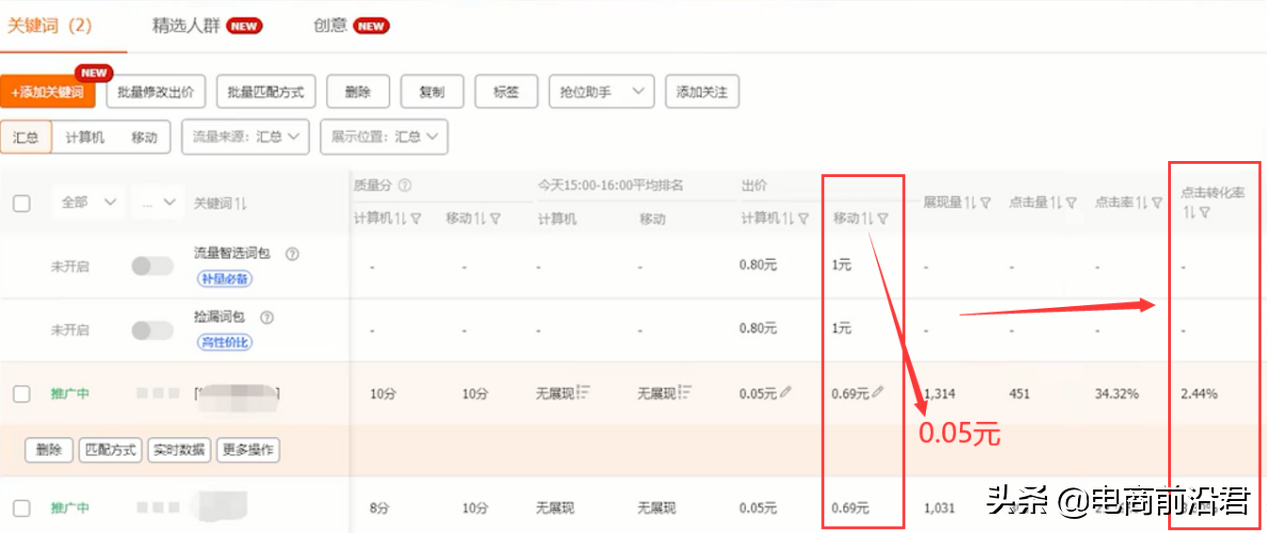Image resolution: width=1267 pixels, height=533 pixels.
Task: Open the ellipsis dropdown beside 全部
Action: coord(158,202)
